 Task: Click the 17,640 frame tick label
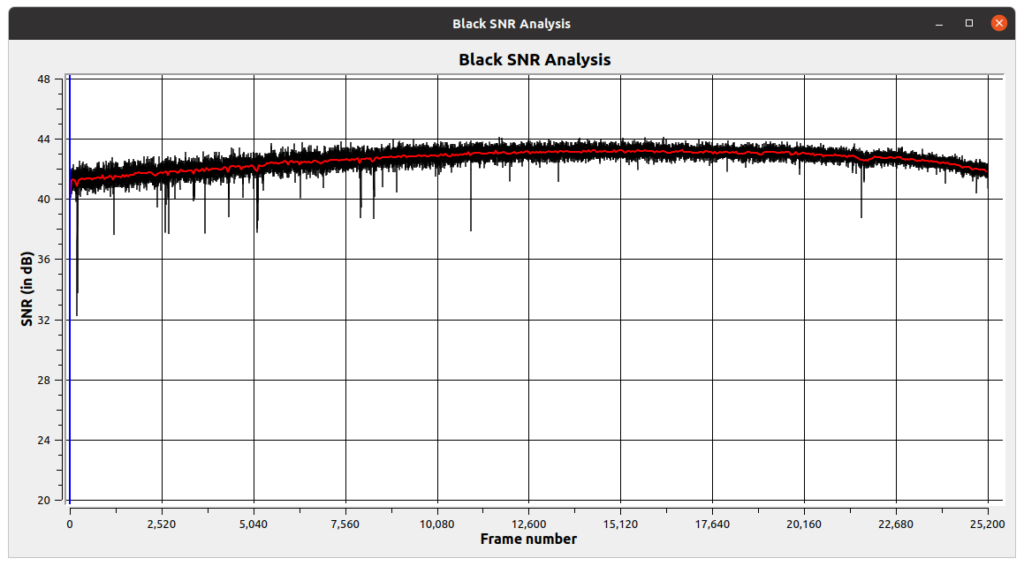(x=712, y=523)
